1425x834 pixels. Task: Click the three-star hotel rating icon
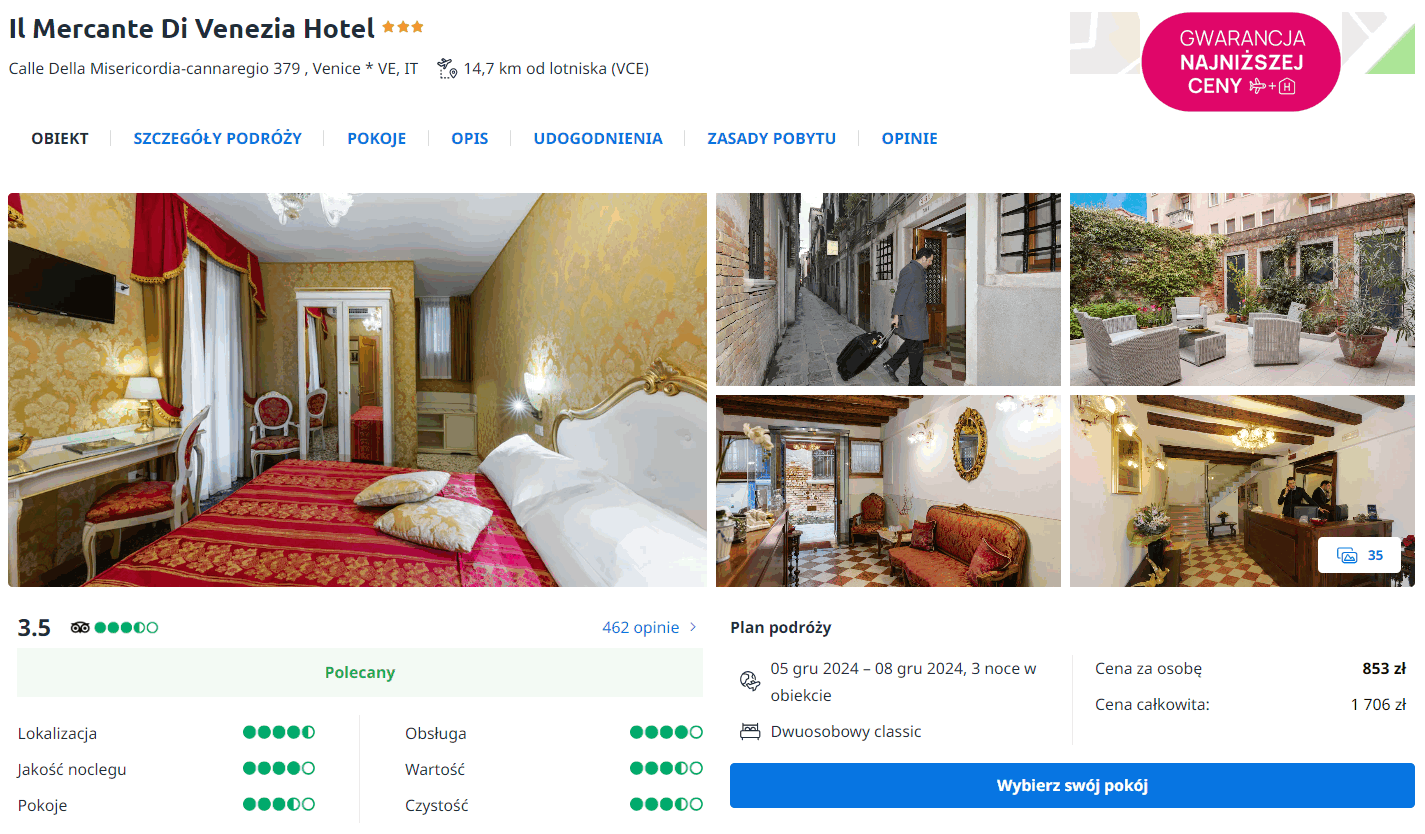pyautogui.click(x=403, y=28)
